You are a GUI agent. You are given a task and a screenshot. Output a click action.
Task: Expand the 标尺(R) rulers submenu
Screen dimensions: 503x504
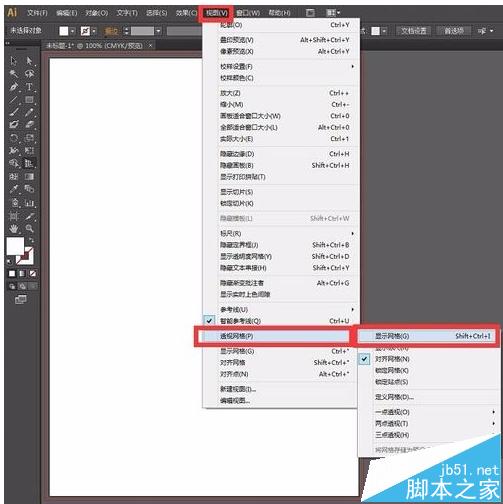click(281, 234)
